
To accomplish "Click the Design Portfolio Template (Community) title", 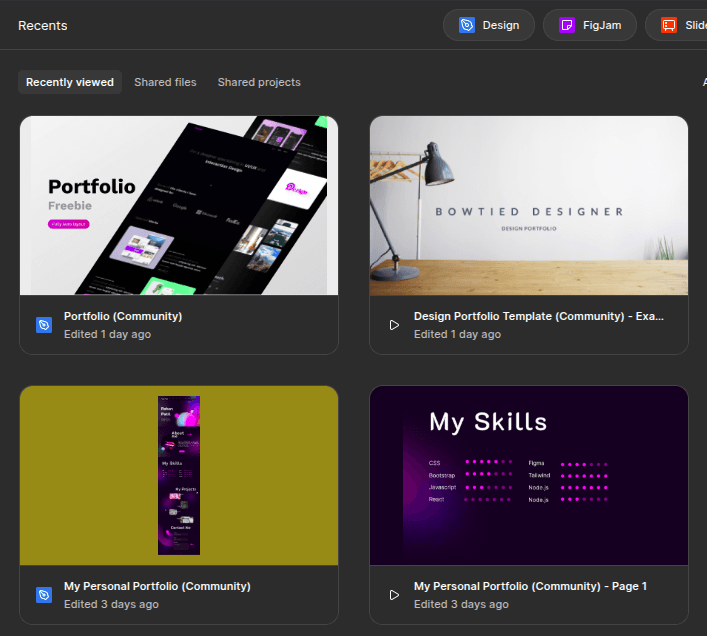I will tap(538, 316).
